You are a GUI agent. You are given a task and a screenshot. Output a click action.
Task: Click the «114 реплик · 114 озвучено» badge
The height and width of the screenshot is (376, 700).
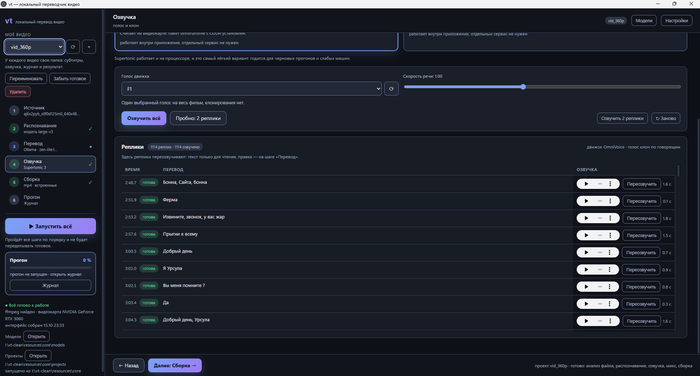(x=175, y=147)
